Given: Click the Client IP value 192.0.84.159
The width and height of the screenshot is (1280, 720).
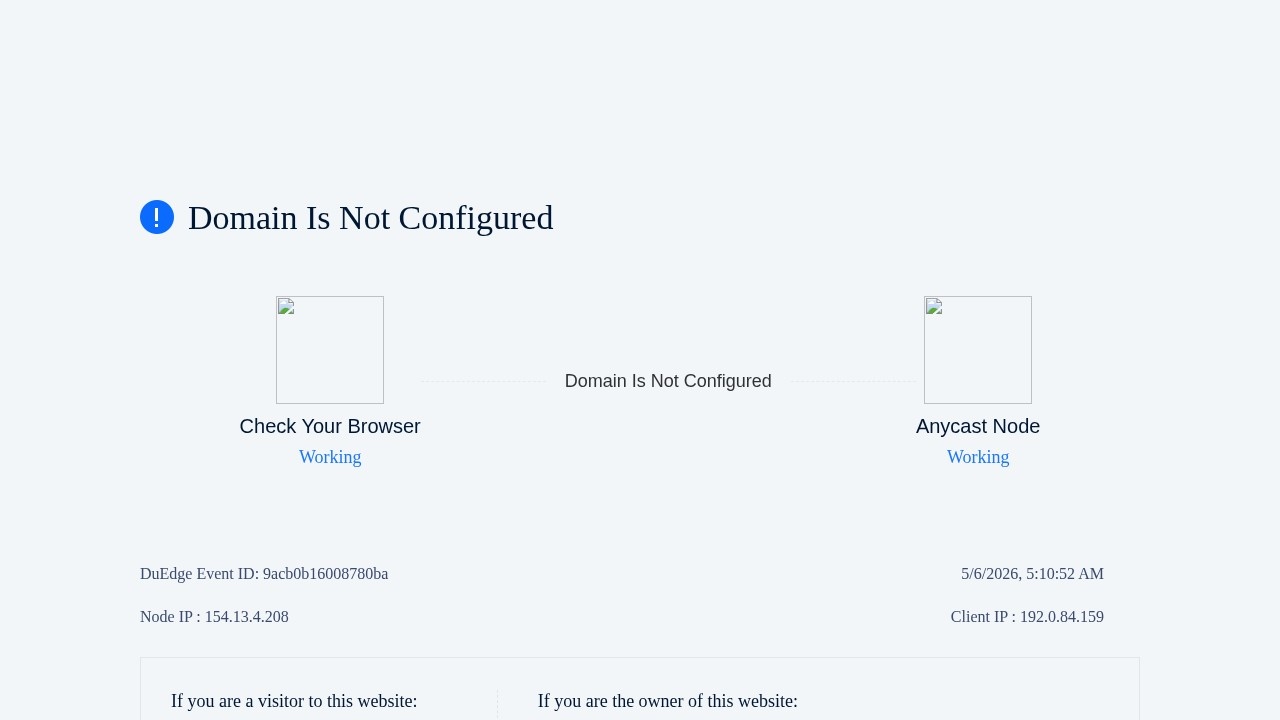Looking at the screenshot, I should tap(1062, 617).
